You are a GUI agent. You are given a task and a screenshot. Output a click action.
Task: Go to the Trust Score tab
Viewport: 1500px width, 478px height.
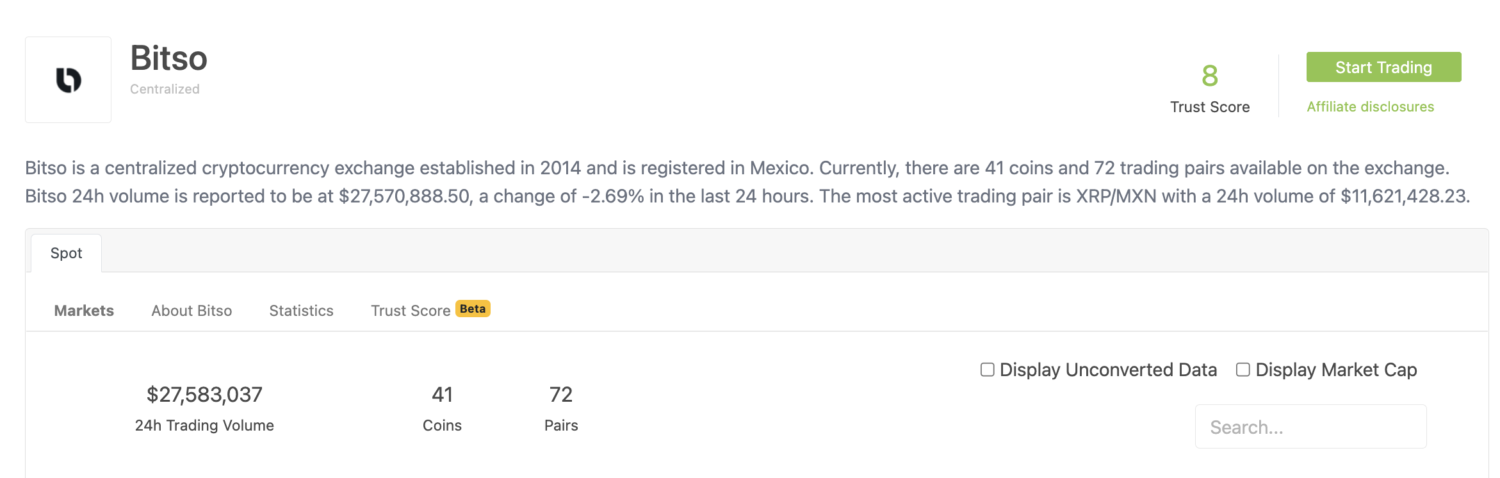point(410,311)
